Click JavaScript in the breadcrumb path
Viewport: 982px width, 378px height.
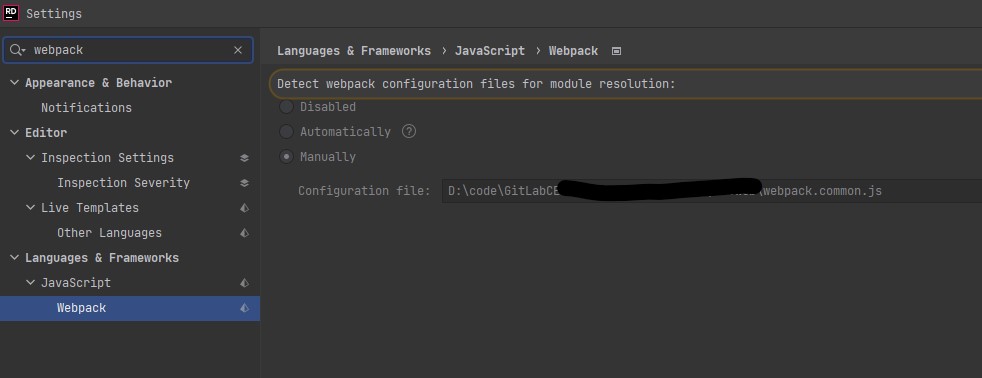click(490, 51)
